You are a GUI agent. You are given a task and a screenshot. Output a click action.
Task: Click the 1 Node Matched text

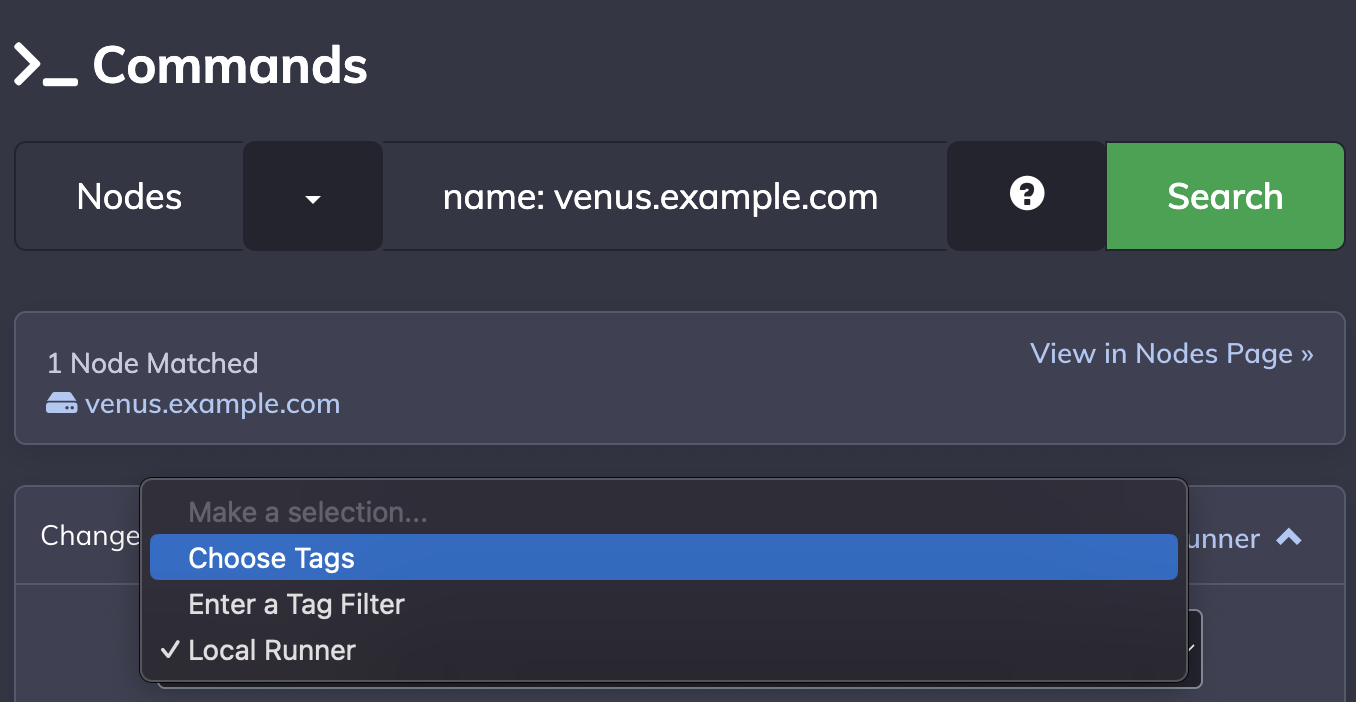(x=152, y=363)
